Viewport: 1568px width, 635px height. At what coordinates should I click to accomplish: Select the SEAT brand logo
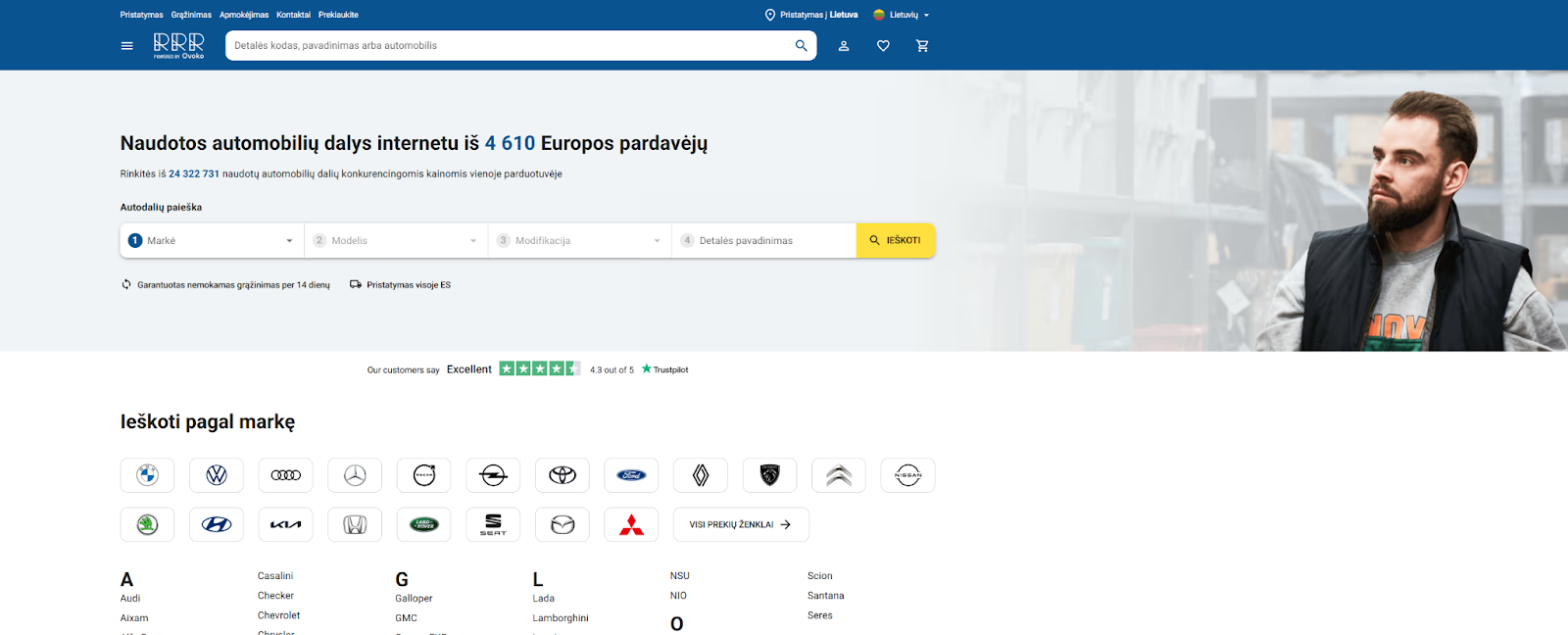[493, 524]
